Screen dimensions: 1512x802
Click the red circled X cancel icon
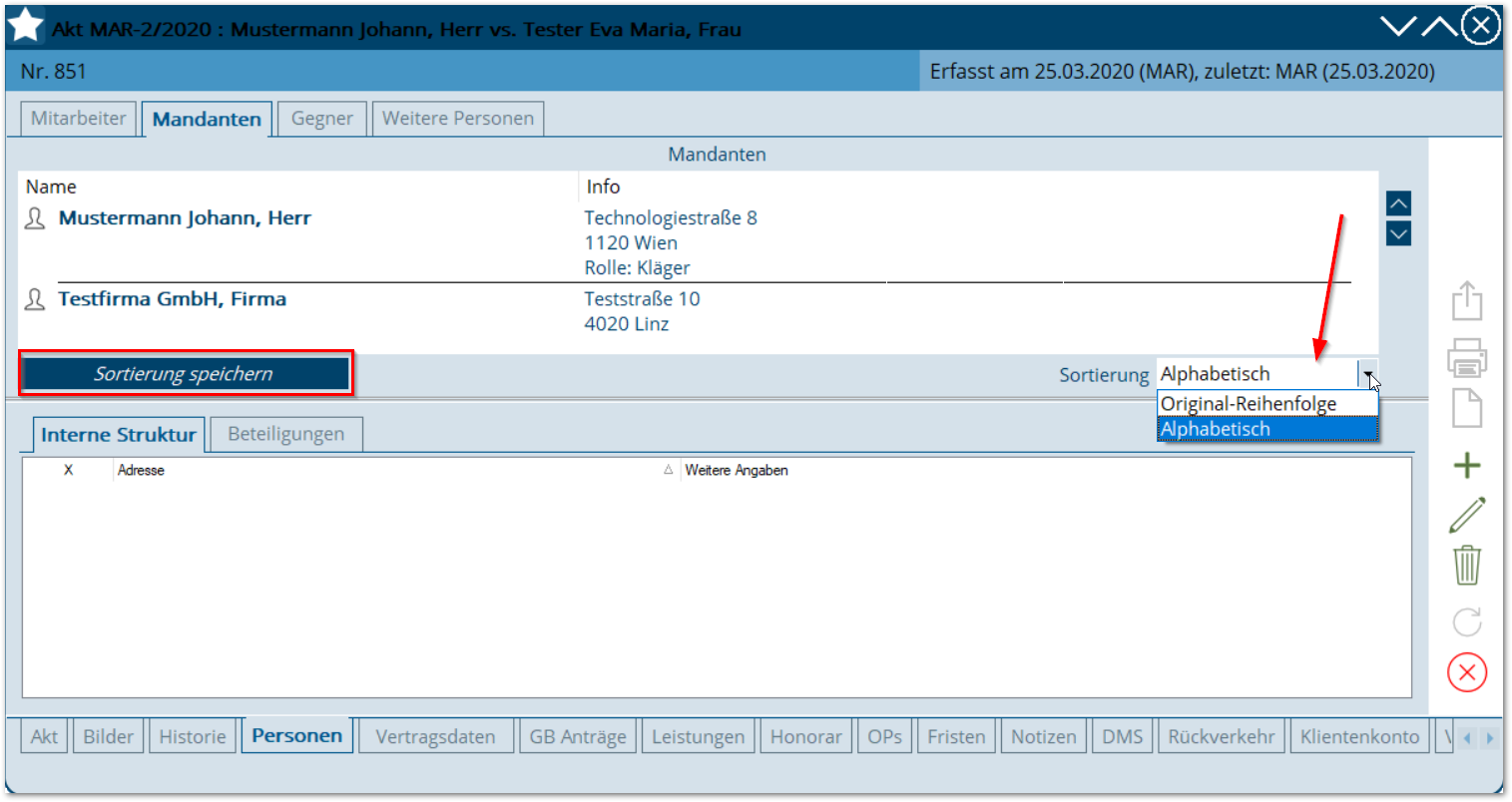tap(1467, 672)
